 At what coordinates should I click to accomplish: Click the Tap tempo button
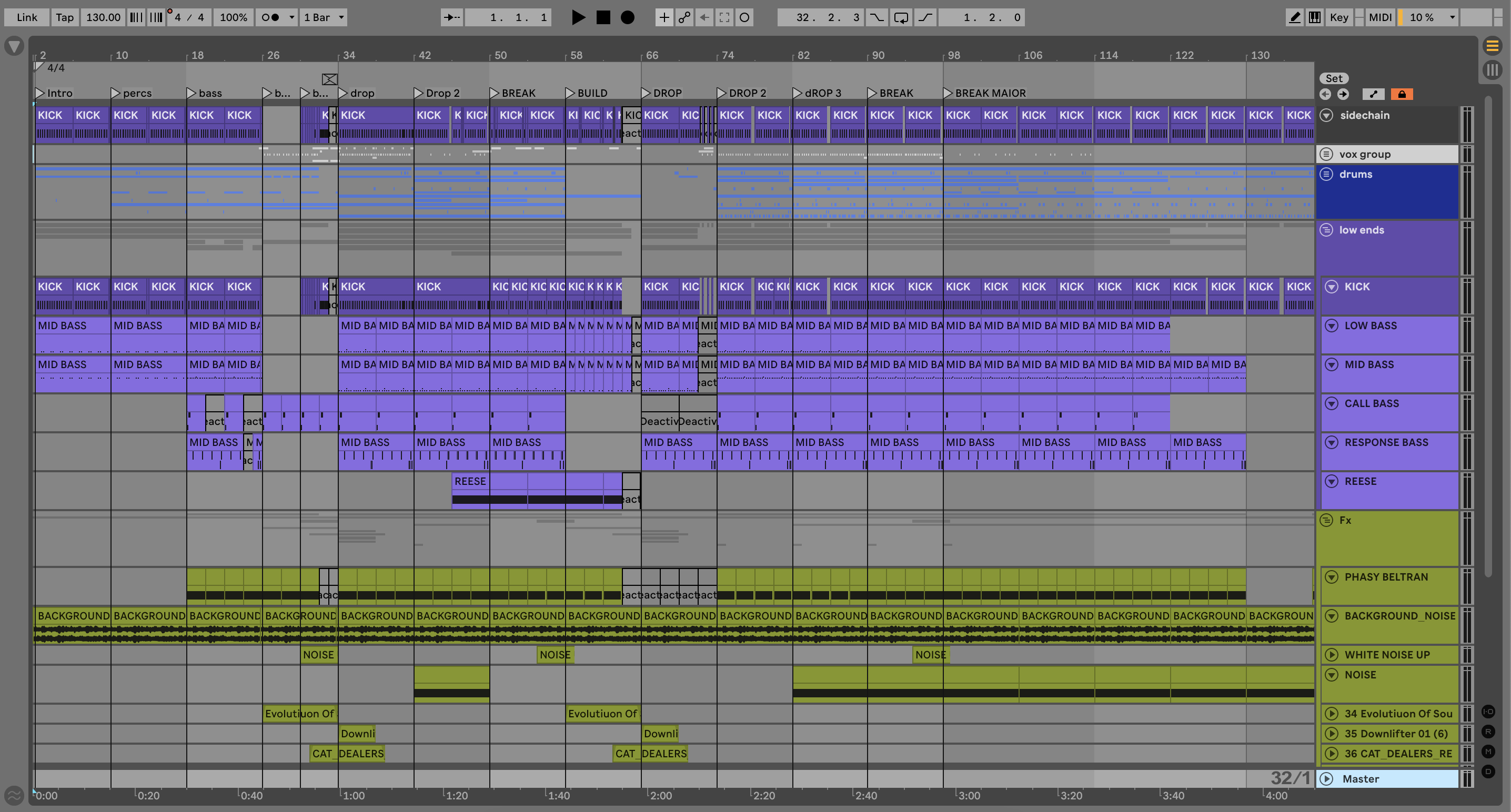tap(65, 17)
